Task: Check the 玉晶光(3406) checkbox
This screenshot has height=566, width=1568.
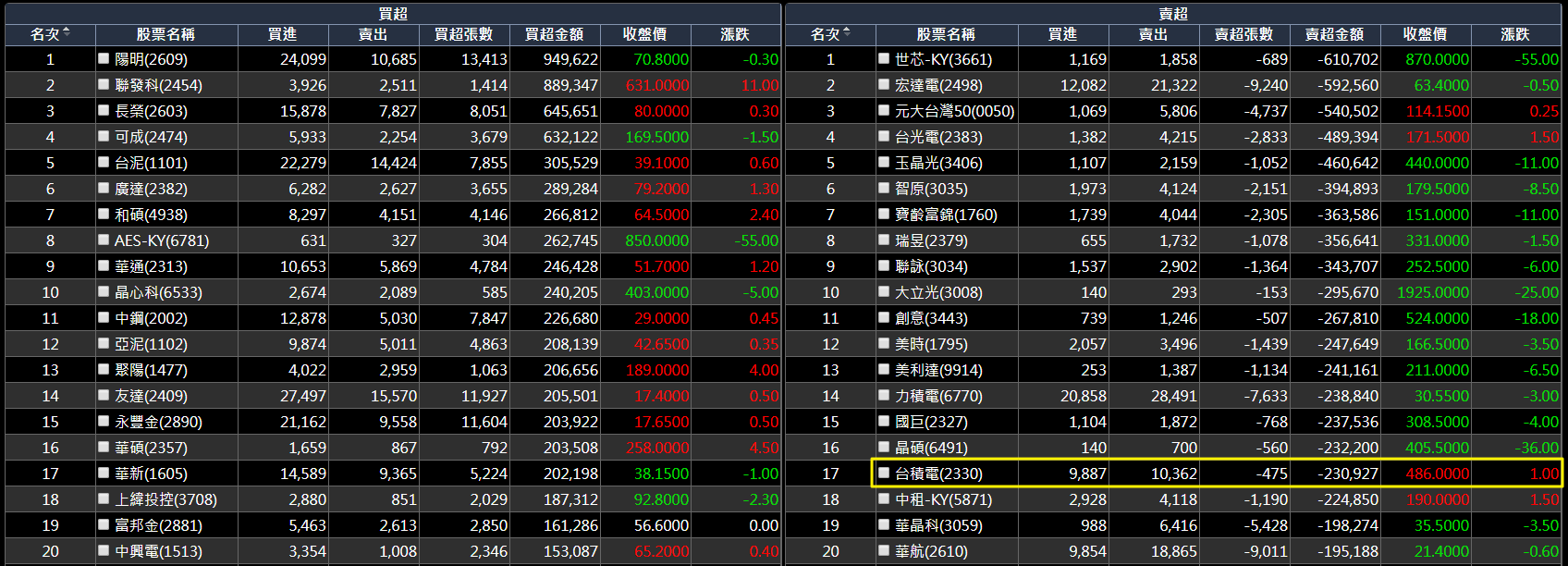Action: click(x=884, y=162)
